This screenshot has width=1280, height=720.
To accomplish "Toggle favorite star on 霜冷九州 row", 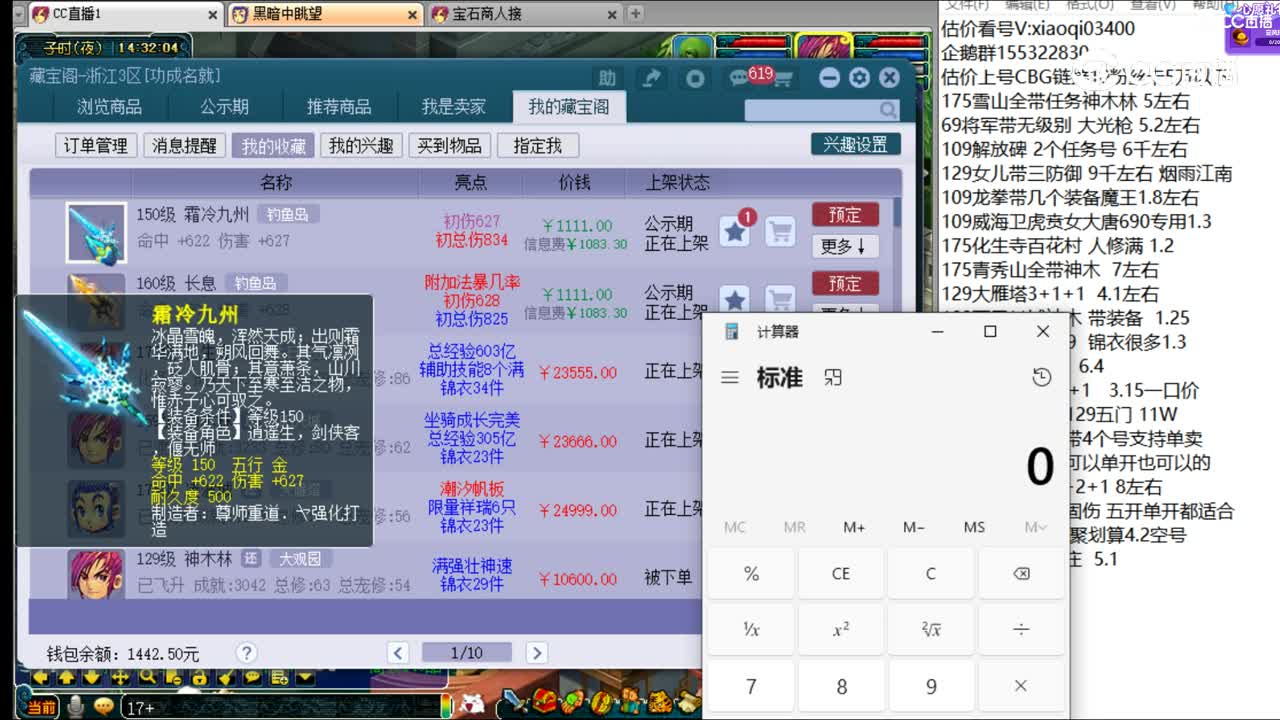I will [x=735, y=232].
